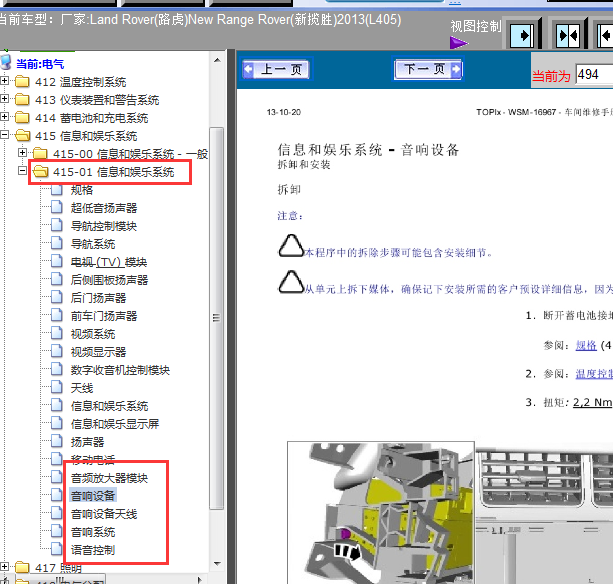Click document icon beside 电视 (TV) 模块
613x584 pixels.
[57, 260]
